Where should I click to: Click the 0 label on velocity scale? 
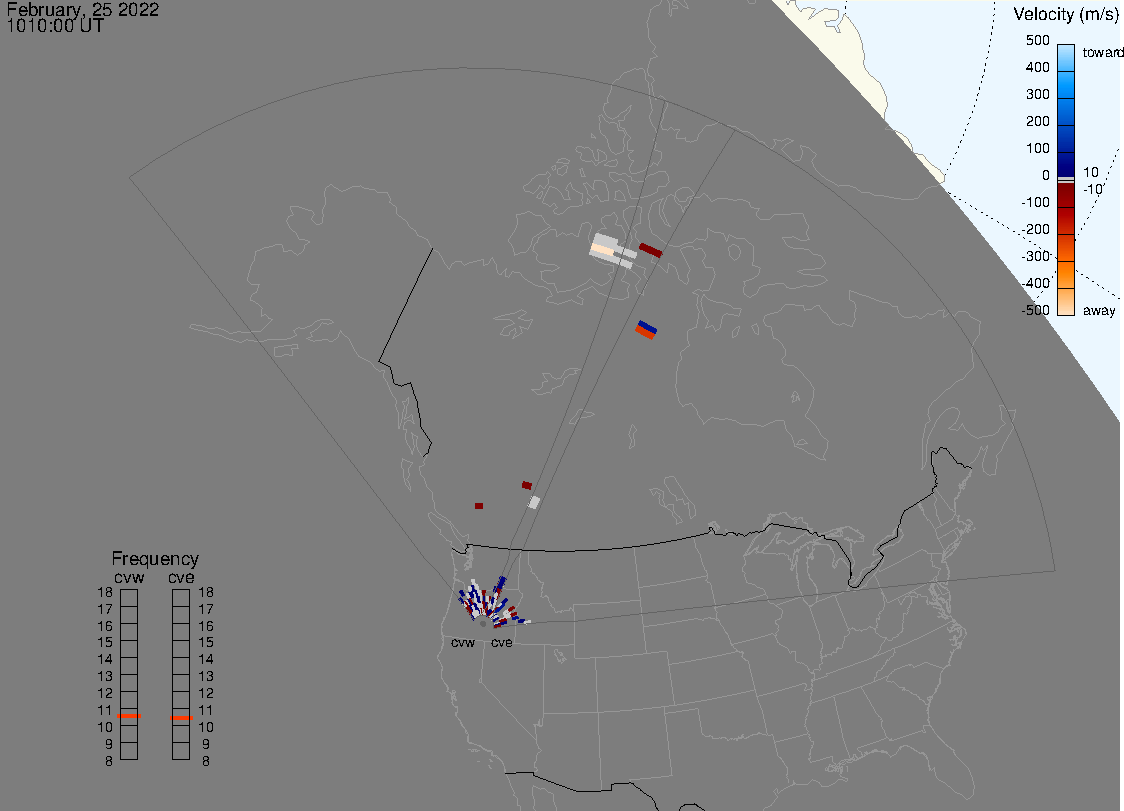click(x=1046, y=176)
